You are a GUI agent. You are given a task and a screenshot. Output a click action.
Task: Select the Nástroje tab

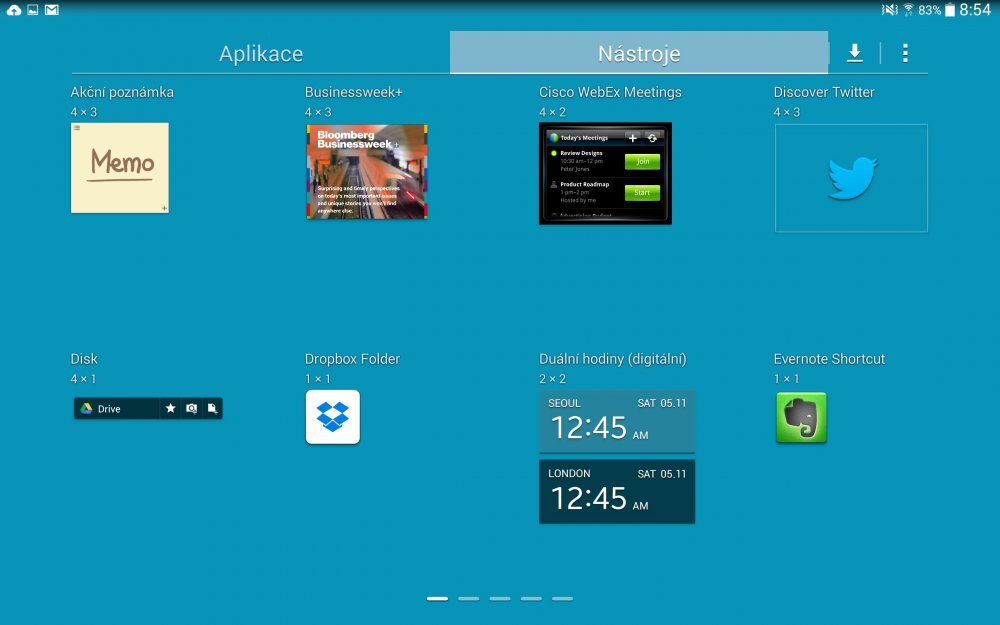[x=638, y=53]
